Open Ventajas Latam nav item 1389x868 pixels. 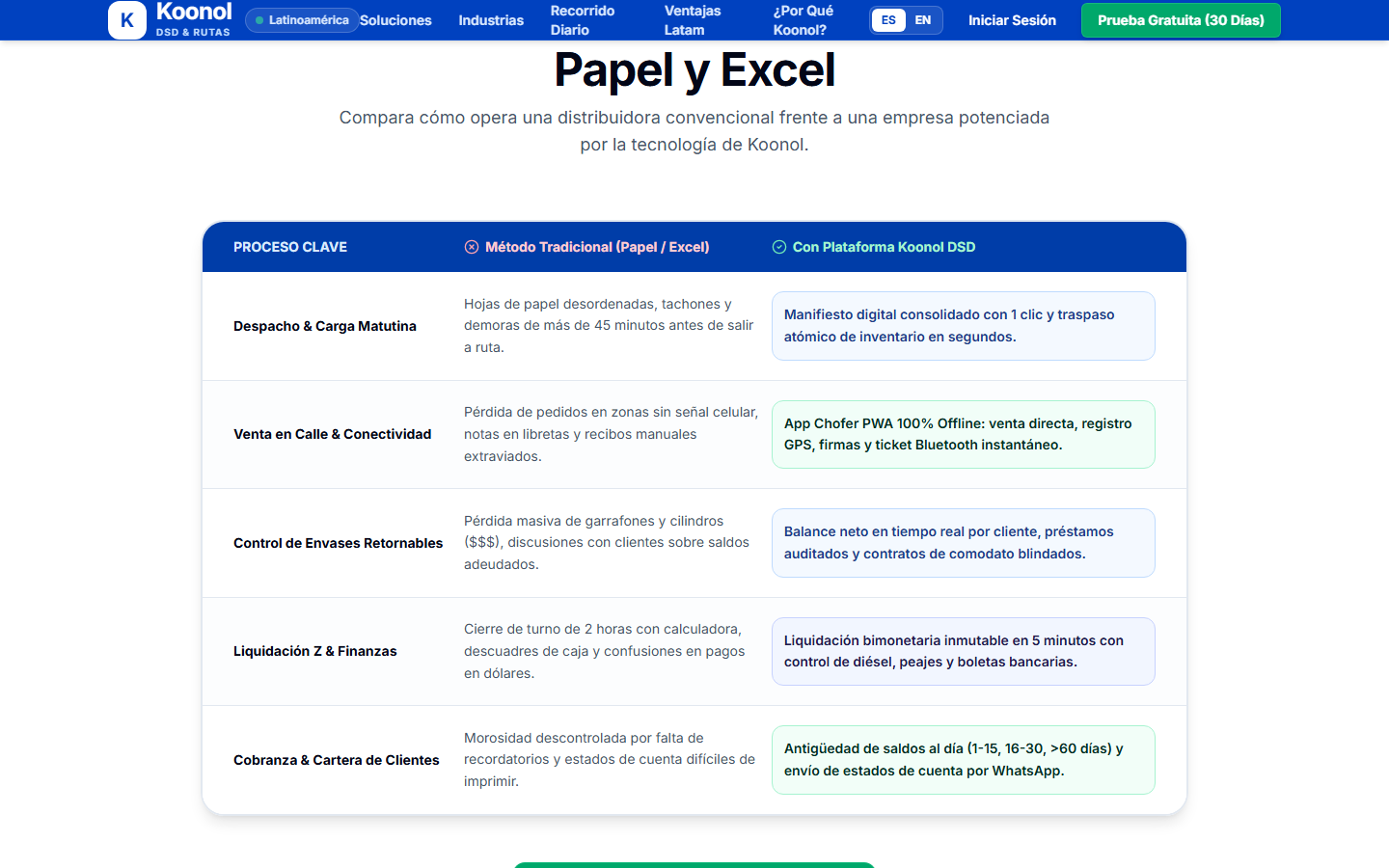[693, 20]
